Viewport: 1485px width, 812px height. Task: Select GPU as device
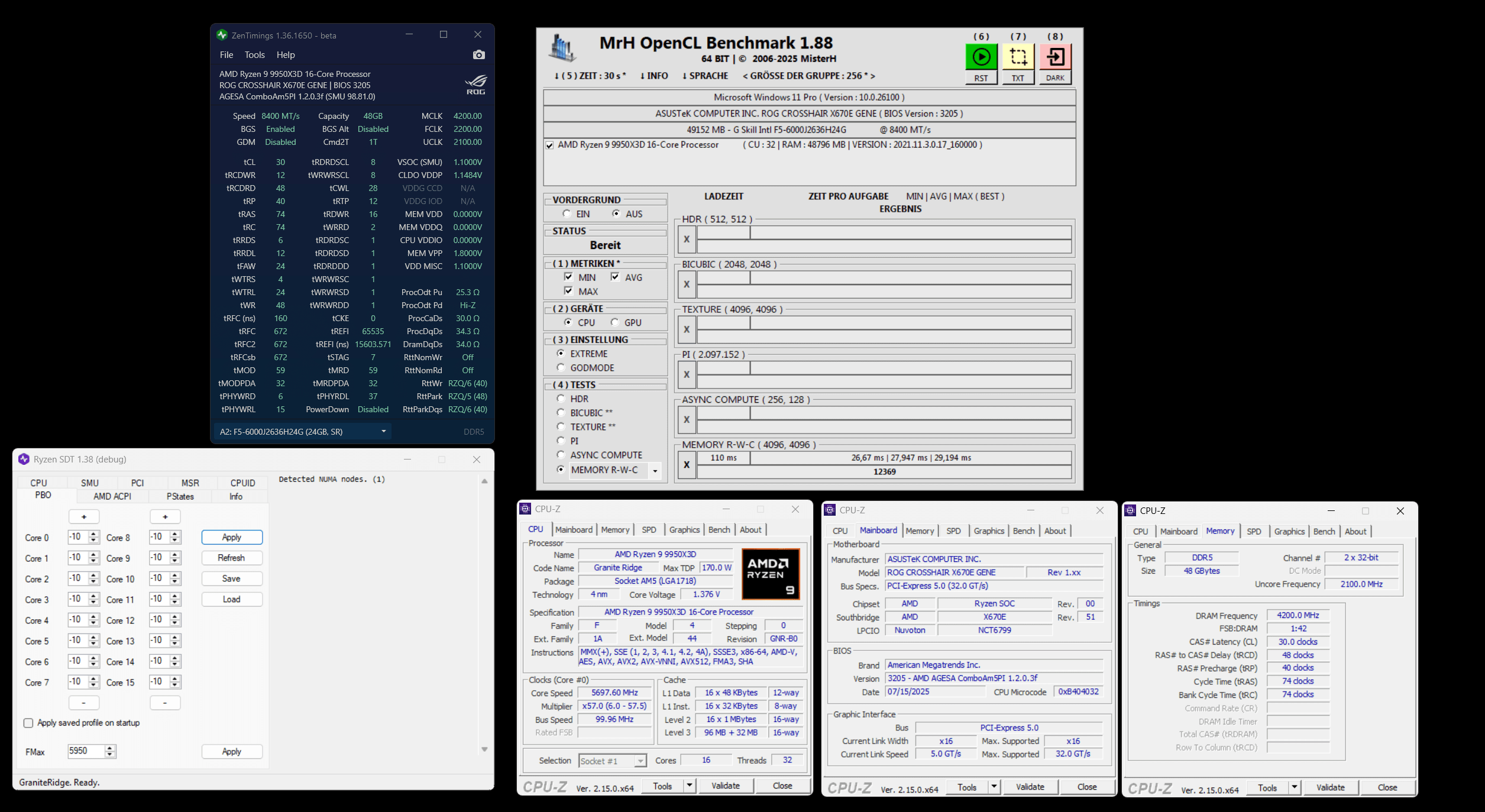(x=615, y=322)
